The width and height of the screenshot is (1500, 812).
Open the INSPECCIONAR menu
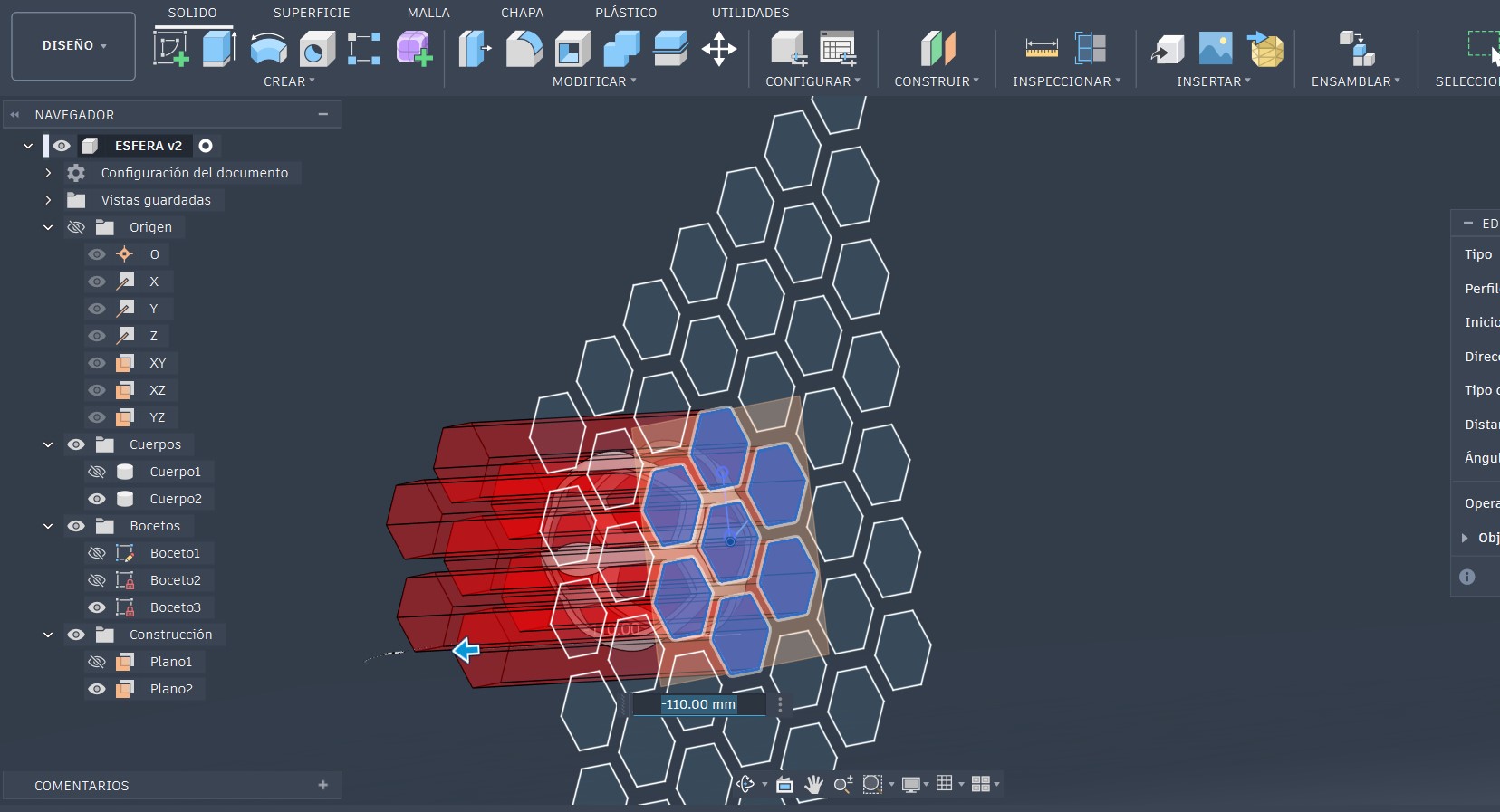click(1067, 81)
